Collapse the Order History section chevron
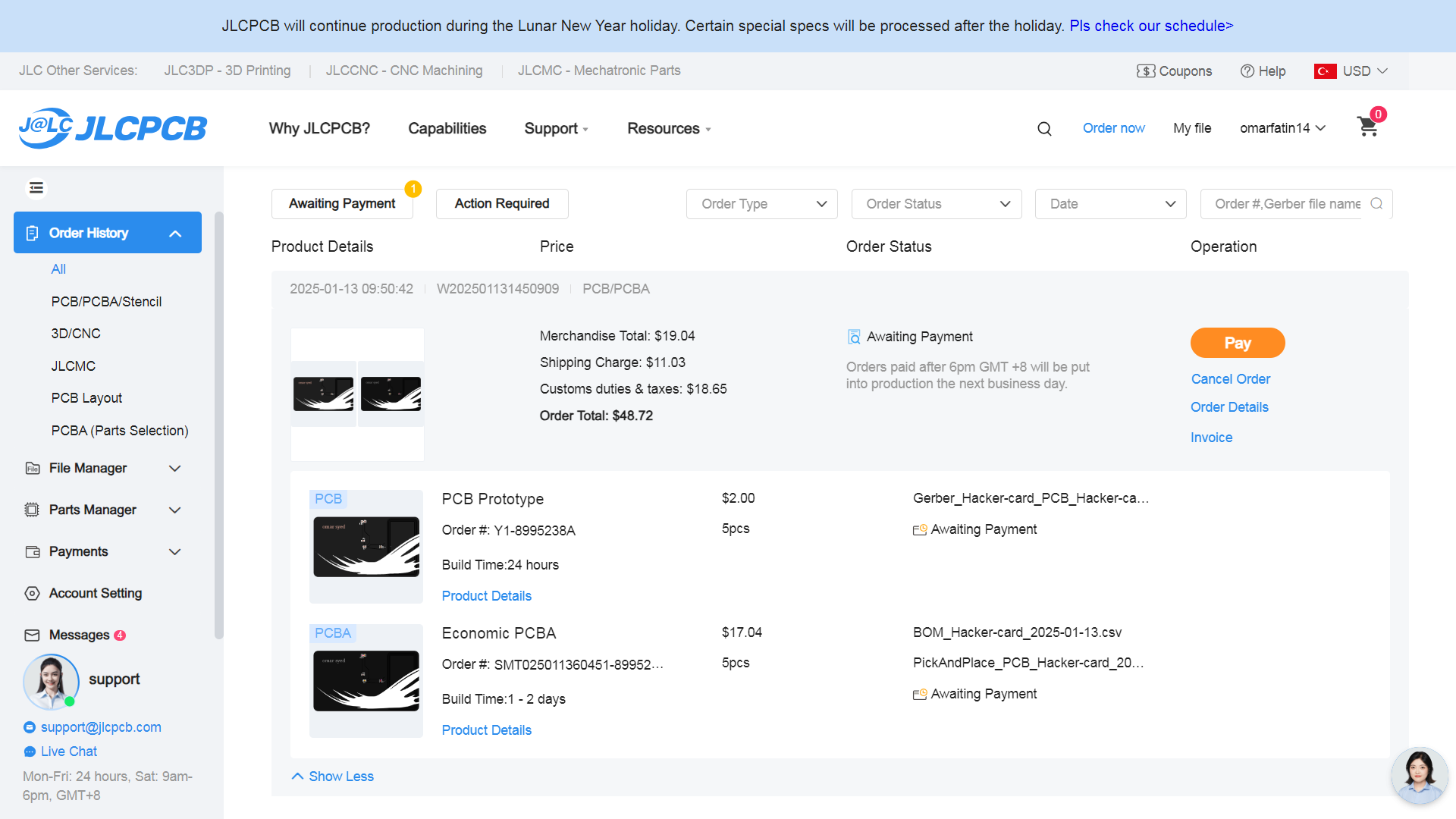The width and height of the screenshot is (1456, 819). click(175, 234)
